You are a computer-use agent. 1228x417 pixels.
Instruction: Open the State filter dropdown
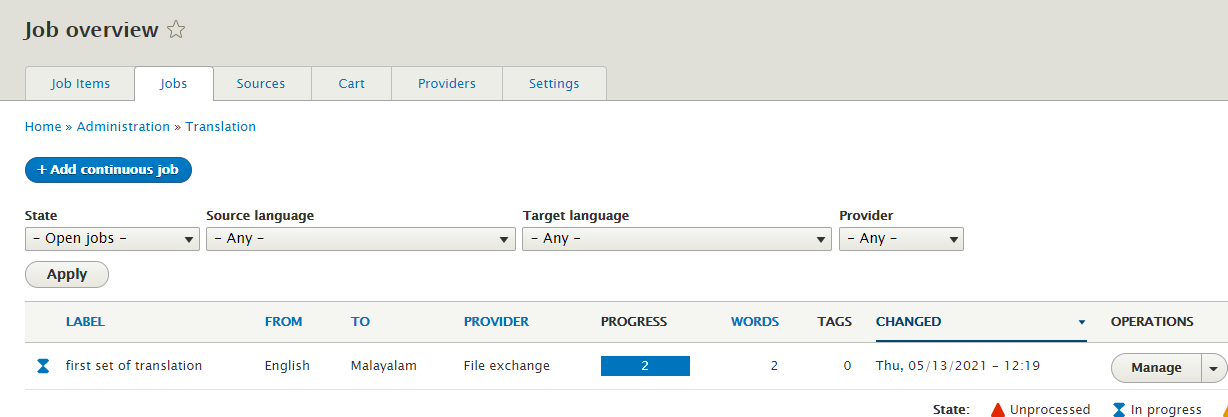(112, 239)
